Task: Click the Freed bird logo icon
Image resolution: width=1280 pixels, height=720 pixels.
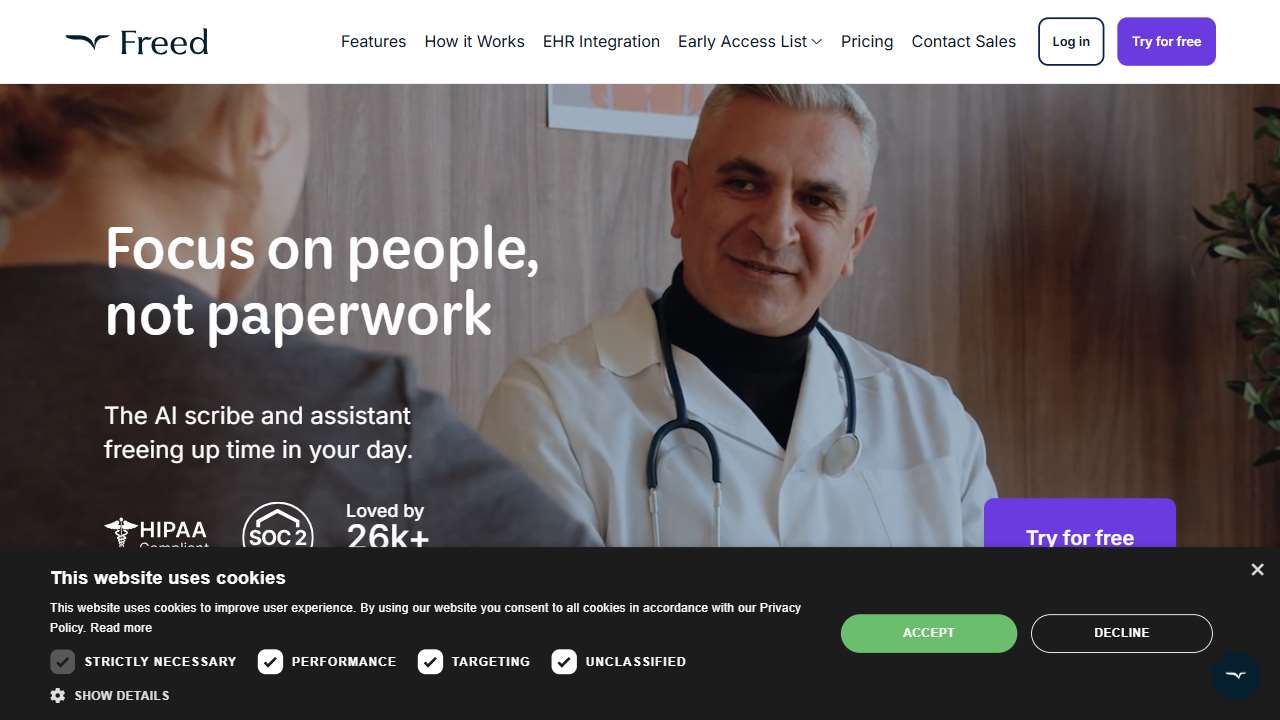Action: (x=87, y=41)
